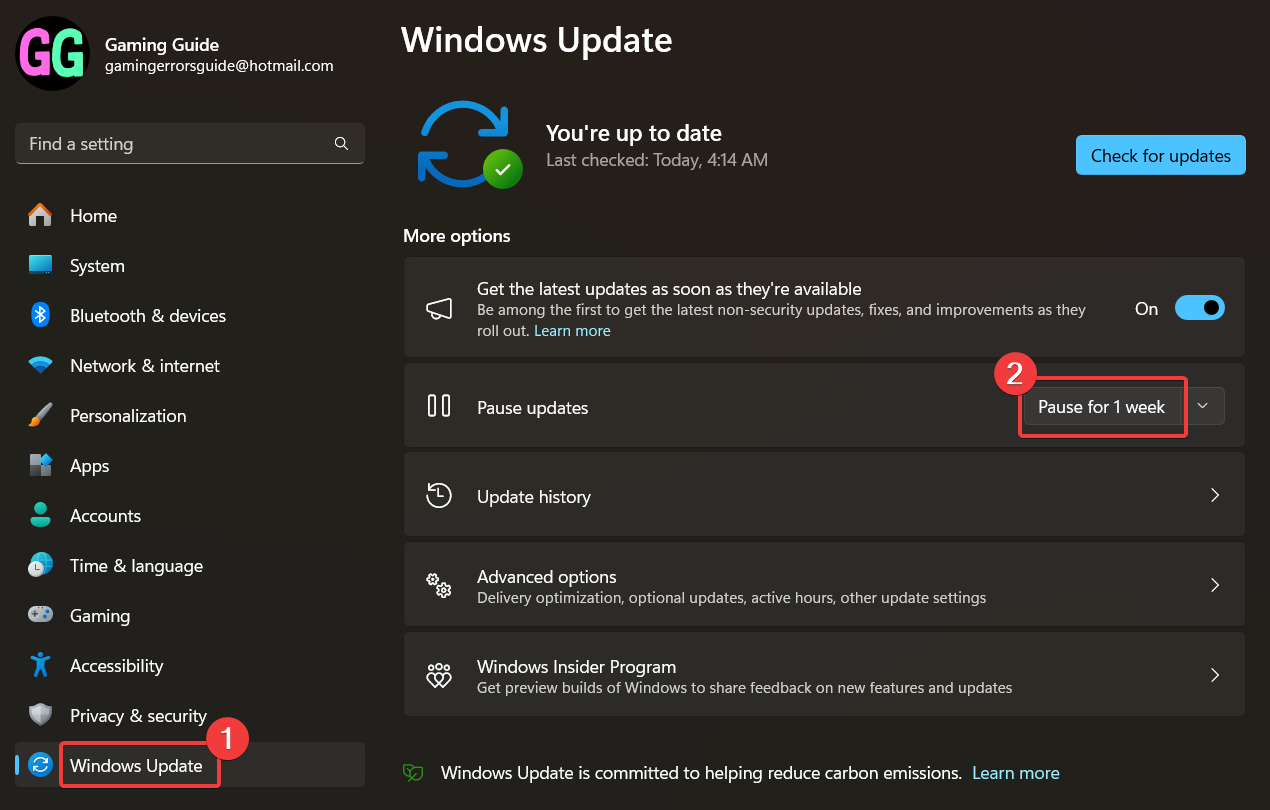Open Privacy & security settings
Image resolution: width=1270 pixels, height=810 pixels.
point(190,716)
